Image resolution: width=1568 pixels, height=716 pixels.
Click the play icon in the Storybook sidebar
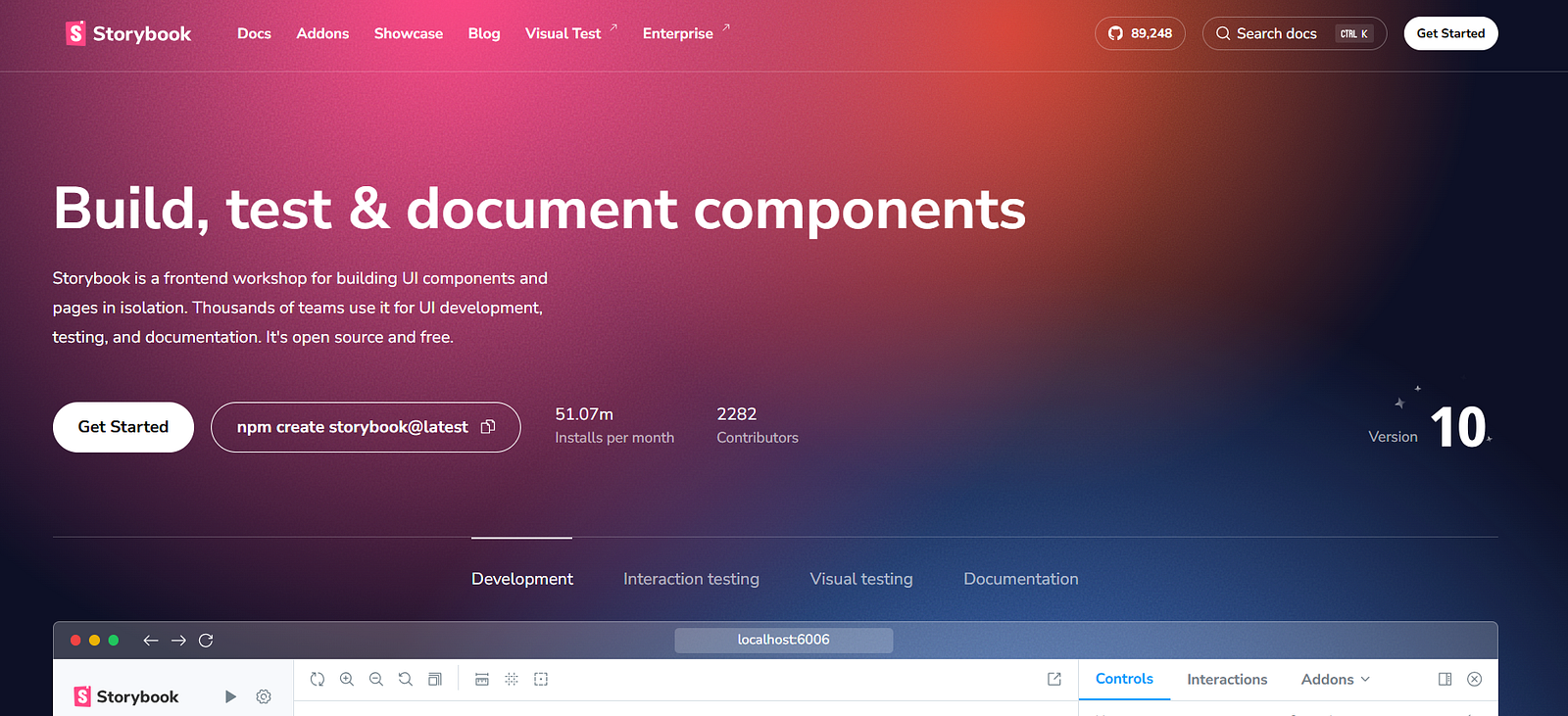click(230, 696)
